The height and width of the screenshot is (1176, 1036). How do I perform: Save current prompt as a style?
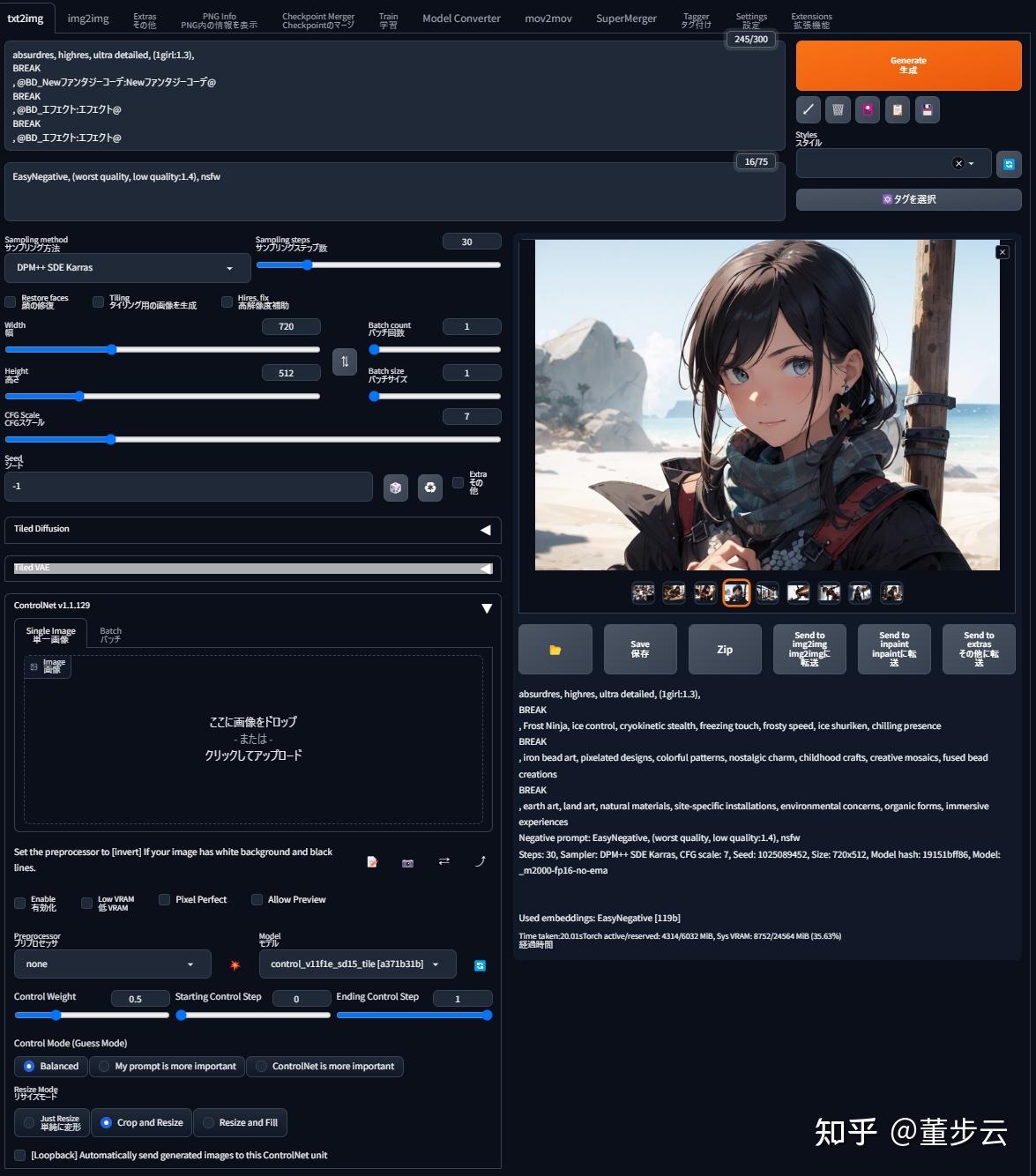pos(927,109)
